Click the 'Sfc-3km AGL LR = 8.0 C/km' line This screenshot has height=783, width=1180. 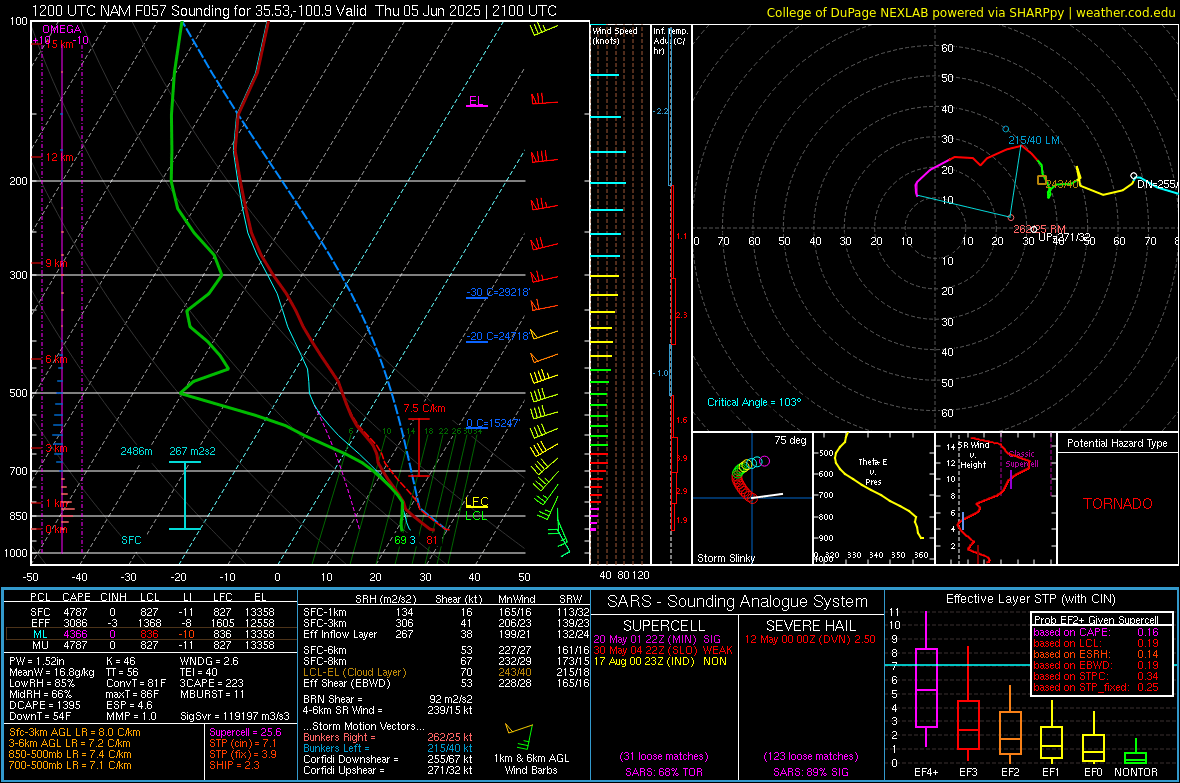75,732
